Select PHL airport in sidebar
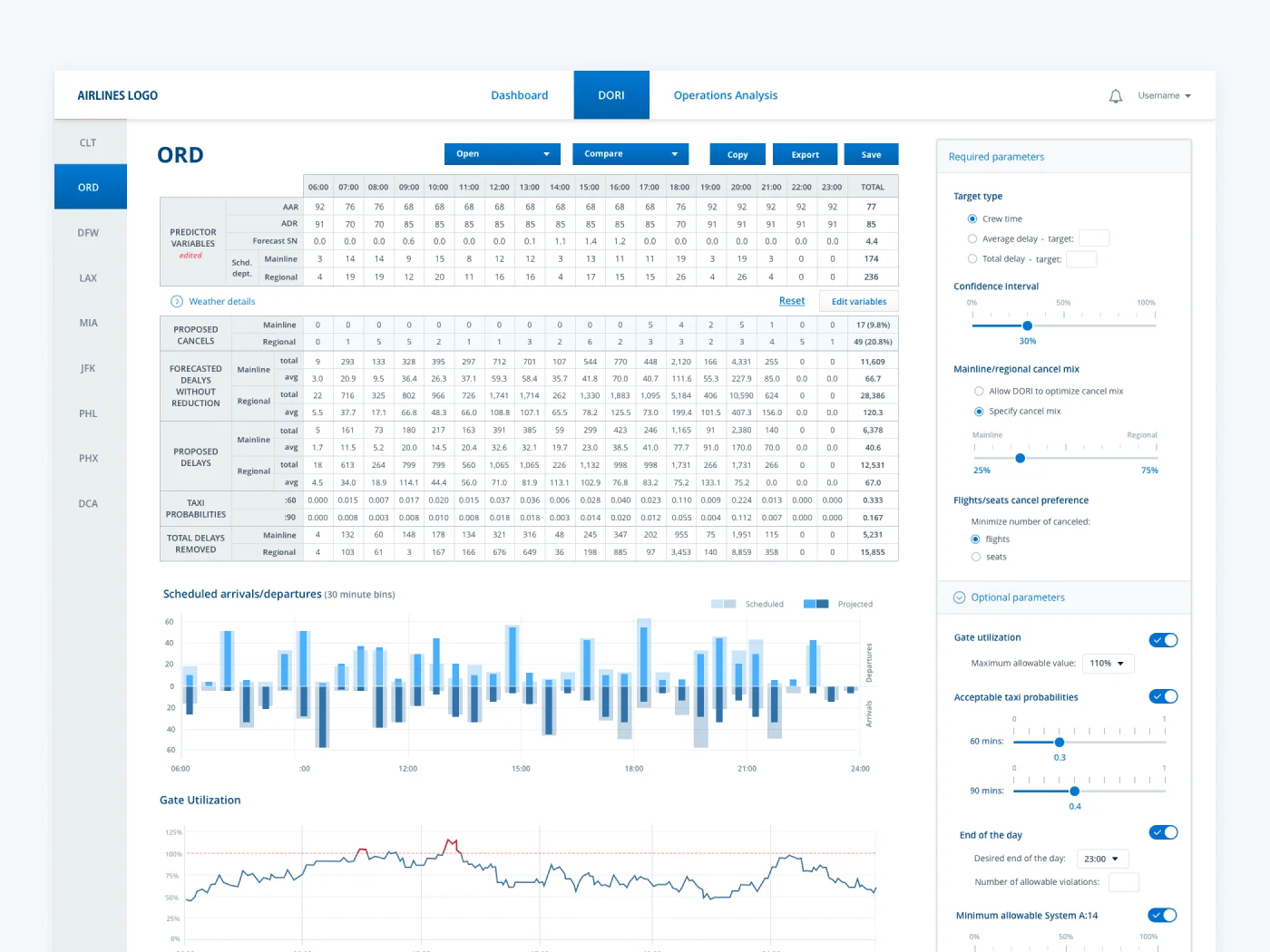Image resolution: width=1270 pixels, height=952 pixels. (x=88, y=413)
